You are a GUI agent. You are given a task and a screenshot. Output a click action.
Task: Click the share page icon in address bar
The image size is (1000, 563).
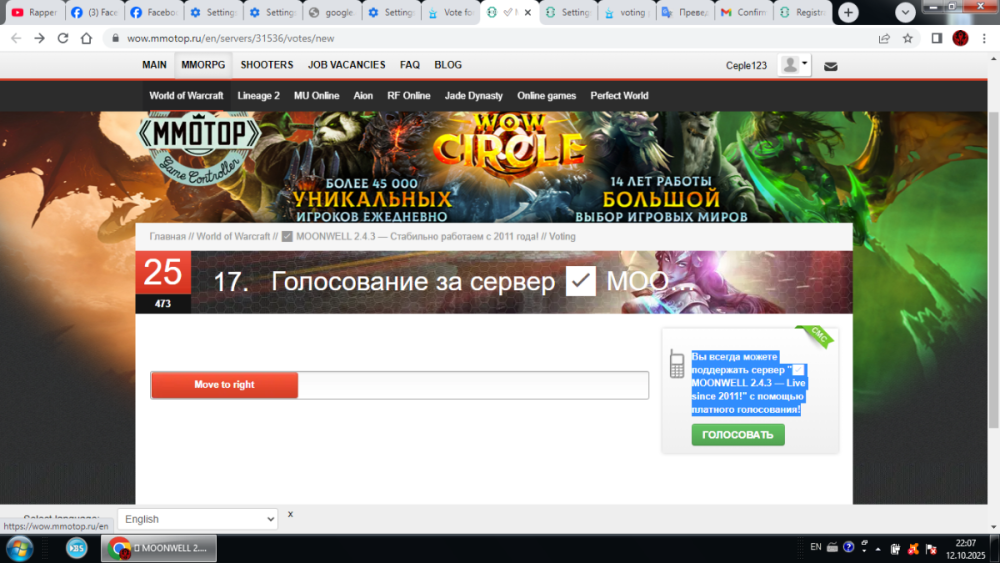(x=884, y=38)
